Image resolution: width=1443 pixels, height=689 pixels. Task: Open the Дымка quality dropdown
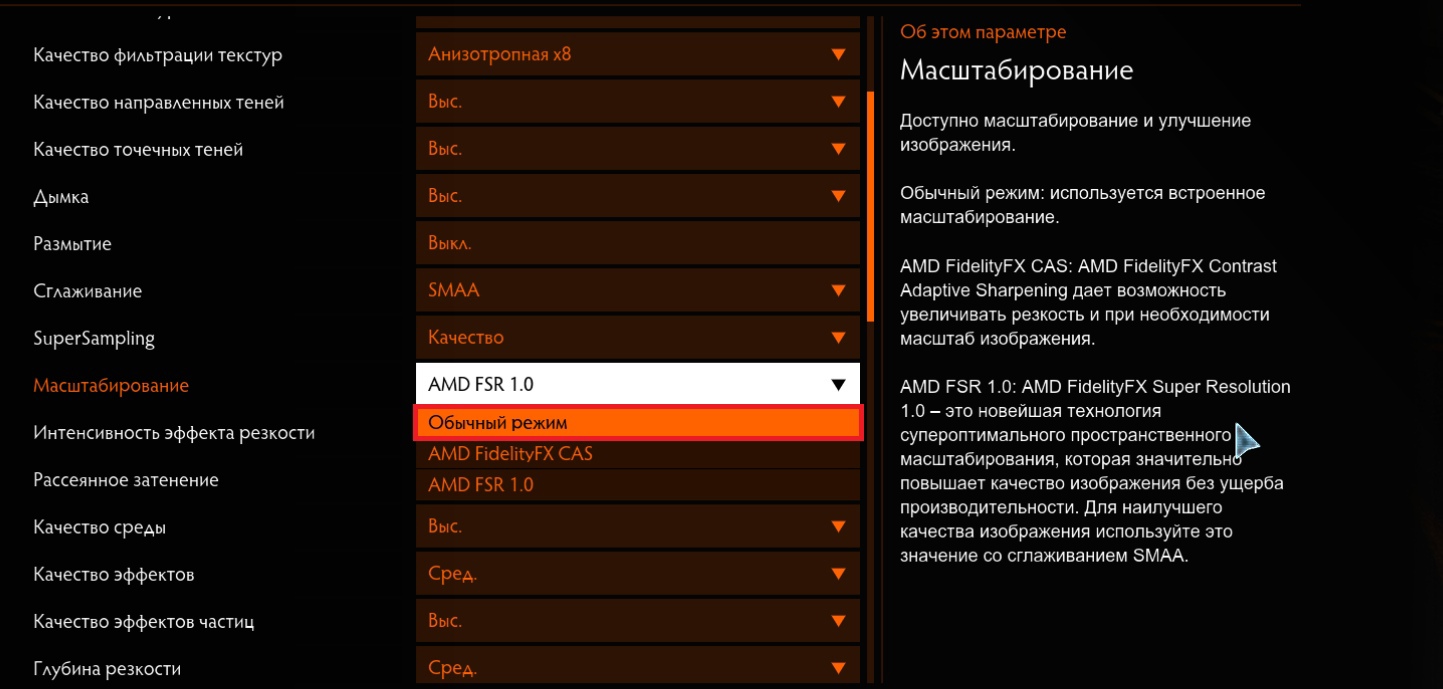pyautogui.click(x=638, y=196)
